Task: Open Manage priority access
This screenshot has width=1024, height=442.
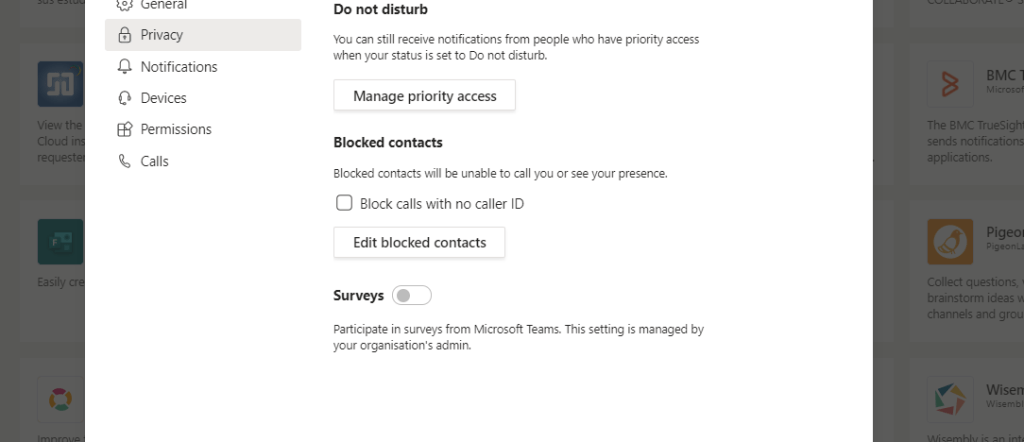Action: (424, 96)
